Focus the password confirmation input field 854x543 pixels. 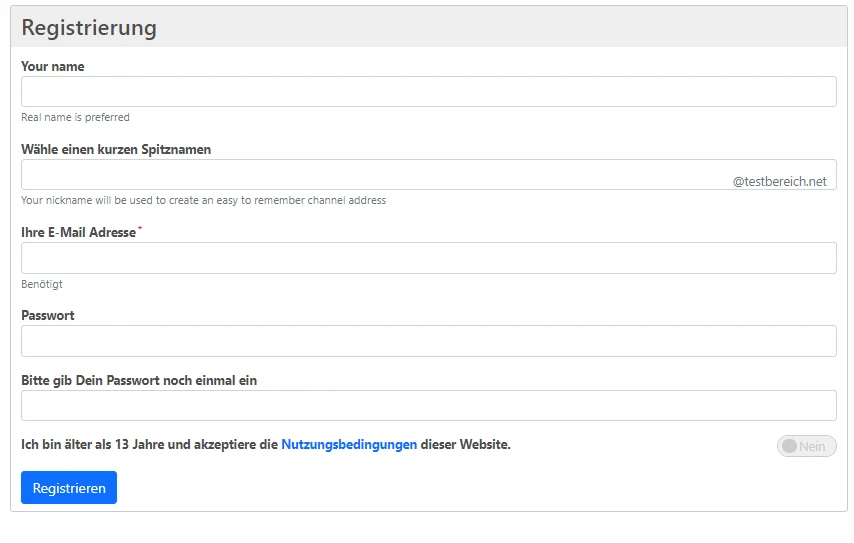click(428, 405)
